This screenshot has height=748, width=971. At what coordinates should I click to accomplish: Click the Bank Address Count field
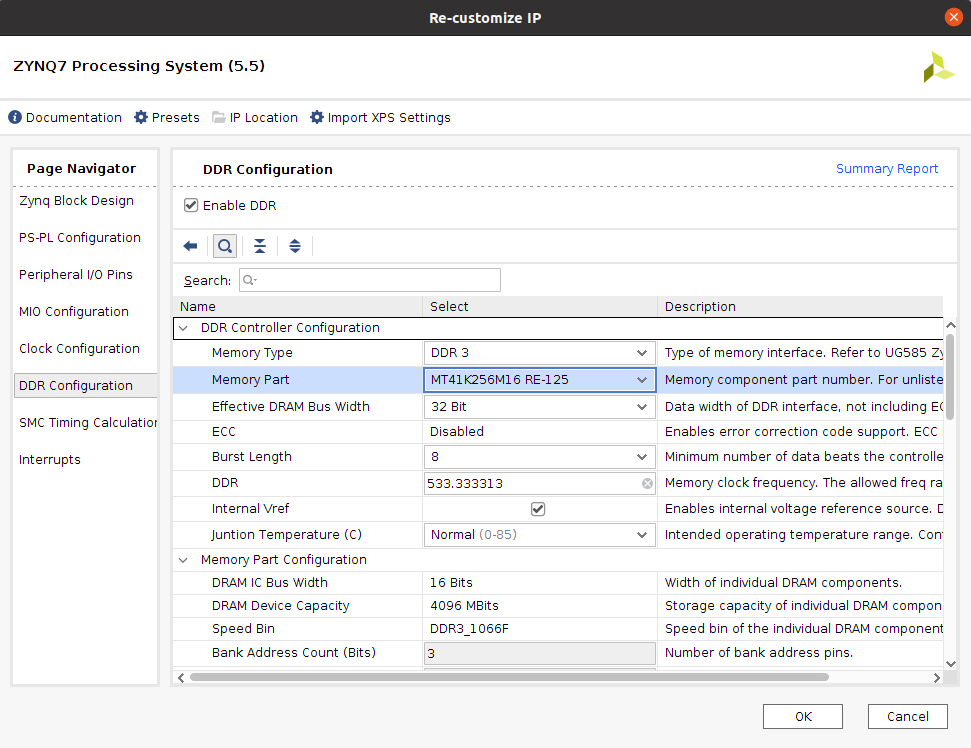539,653
